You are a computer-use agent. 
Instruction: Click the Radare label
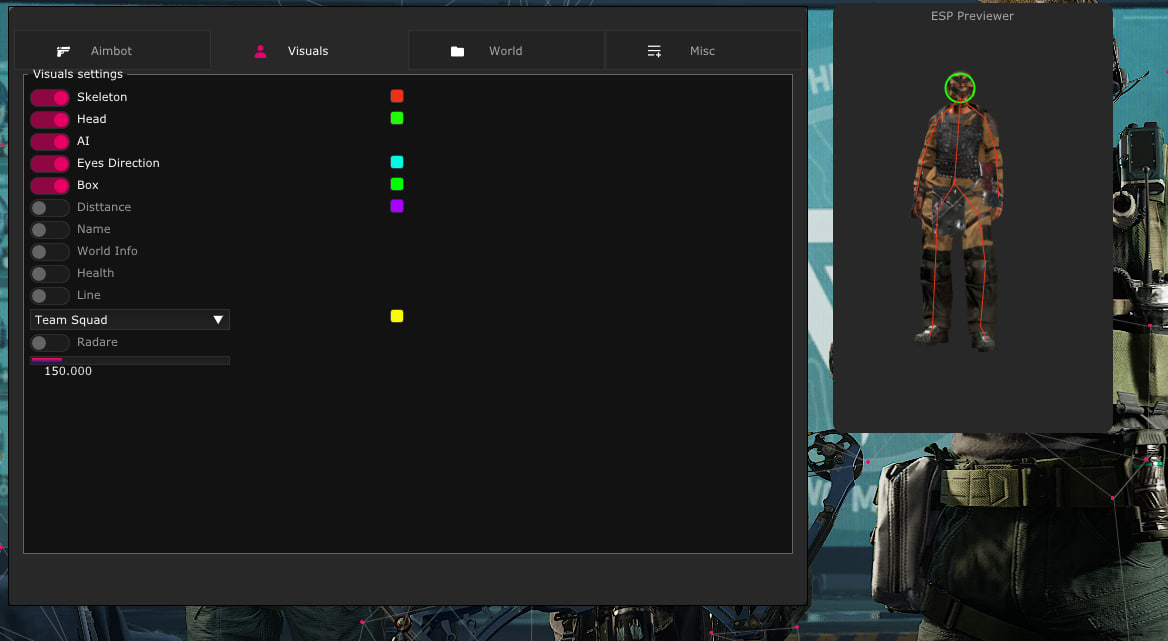tap(98, 342)
